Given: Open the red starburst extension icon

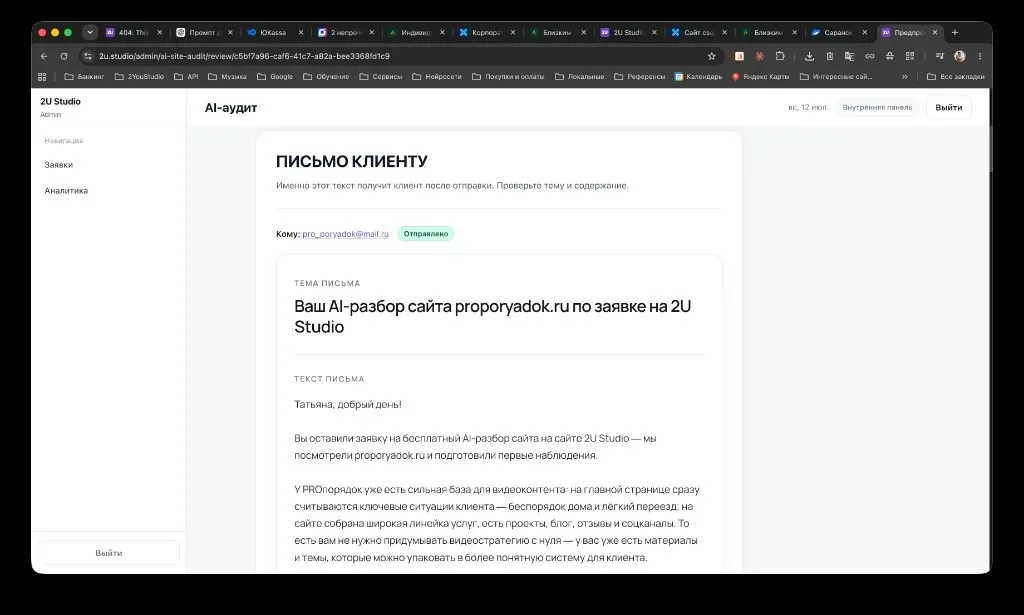Looking at the screenshot, I should click(x=760, y=56).
